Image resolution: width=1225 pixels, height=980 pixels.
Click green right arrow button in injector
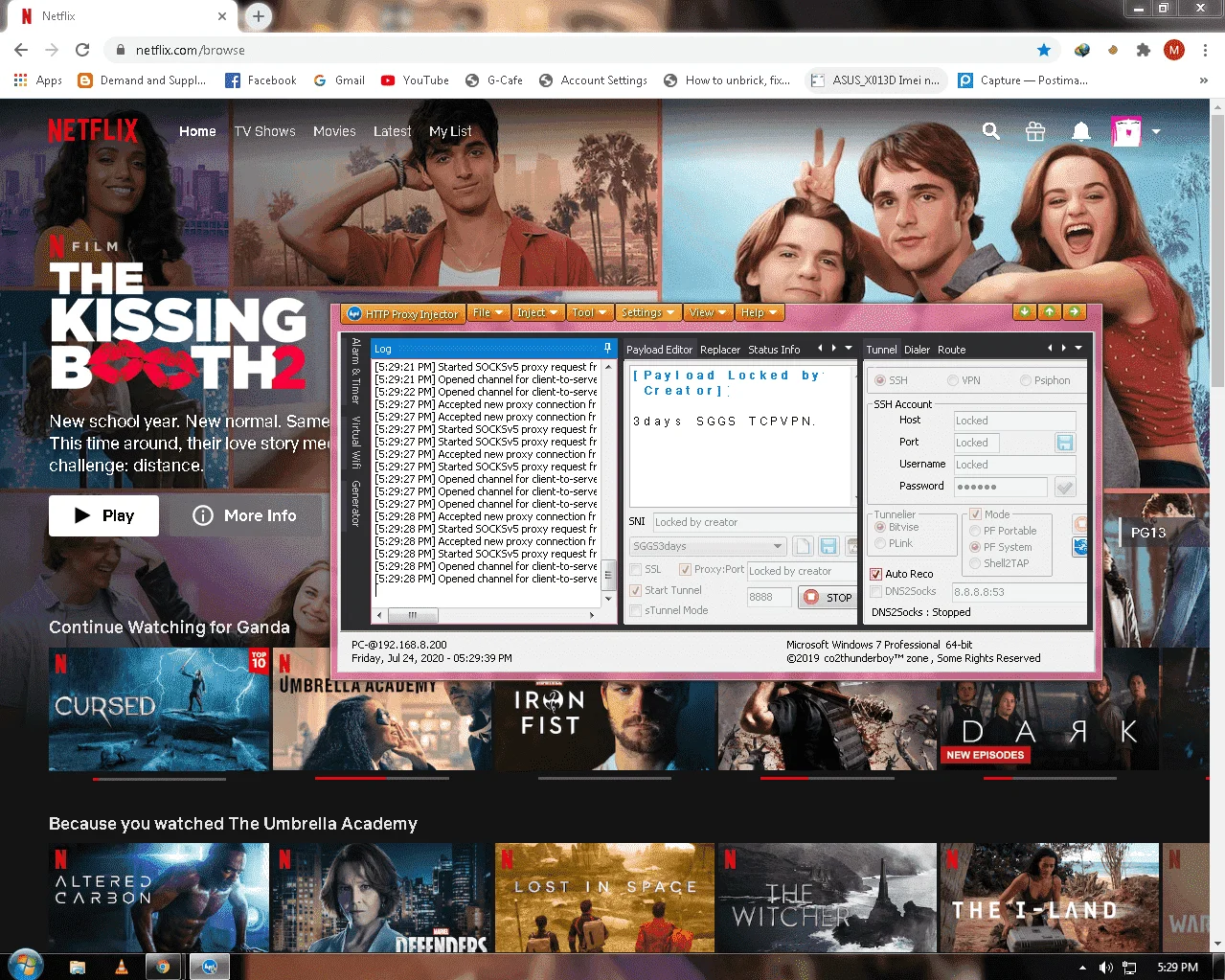pyautogui.click(x=1074, y=312)
